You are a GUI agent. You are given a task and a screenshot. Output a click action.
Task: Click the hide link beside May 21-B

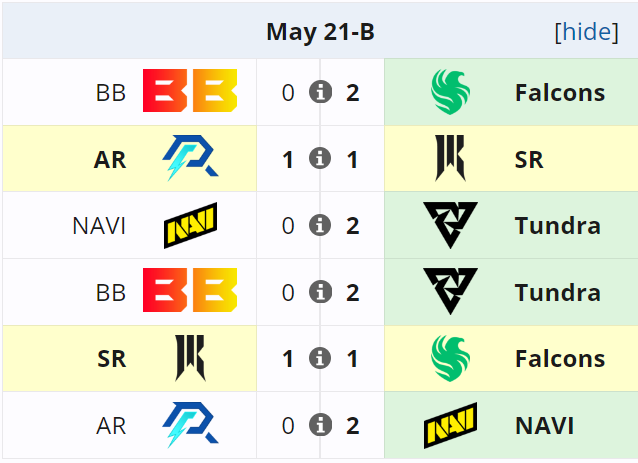[x=586, y=32]
